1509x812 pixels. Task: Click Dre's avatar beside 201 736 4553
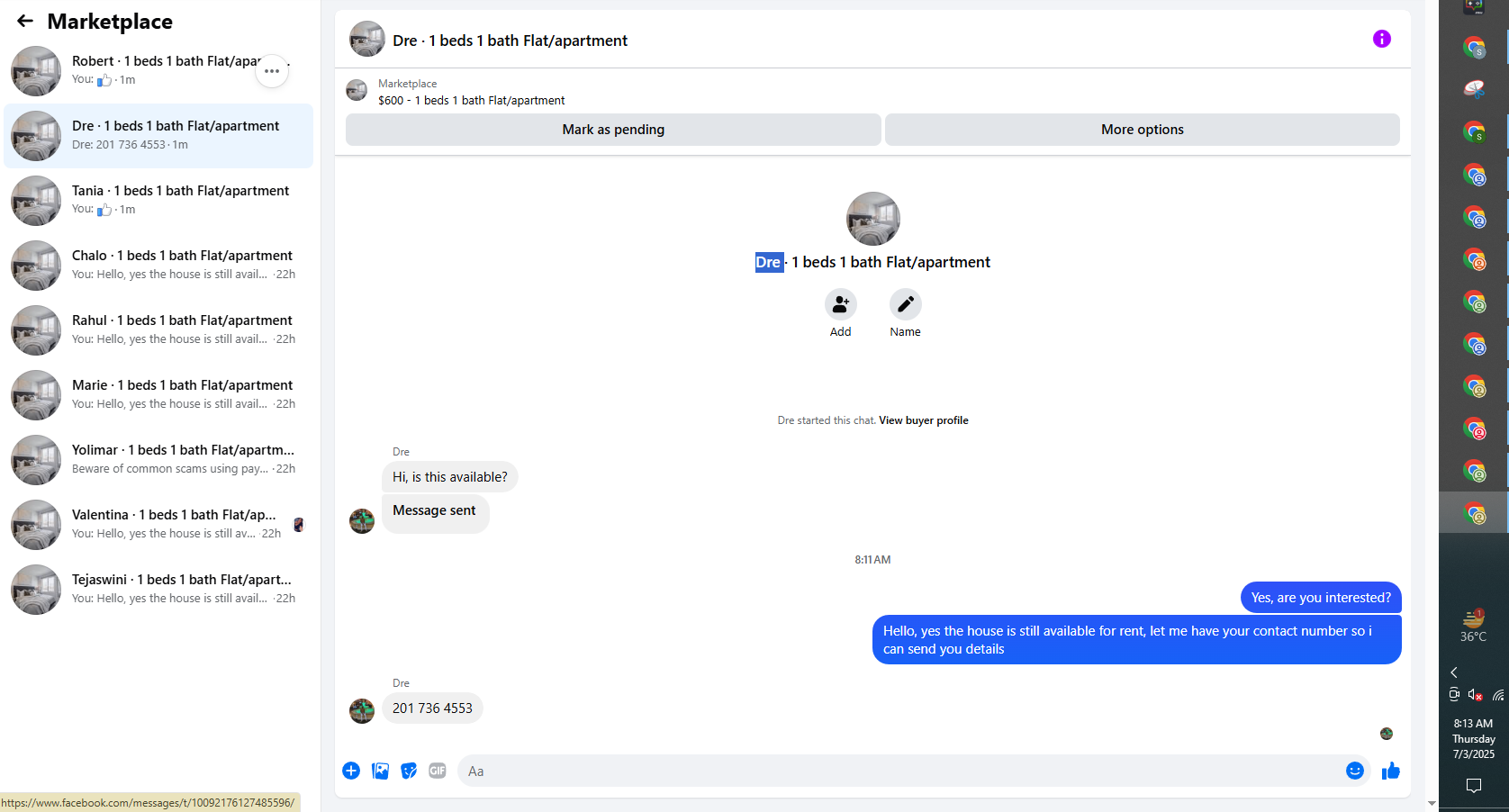362,711
